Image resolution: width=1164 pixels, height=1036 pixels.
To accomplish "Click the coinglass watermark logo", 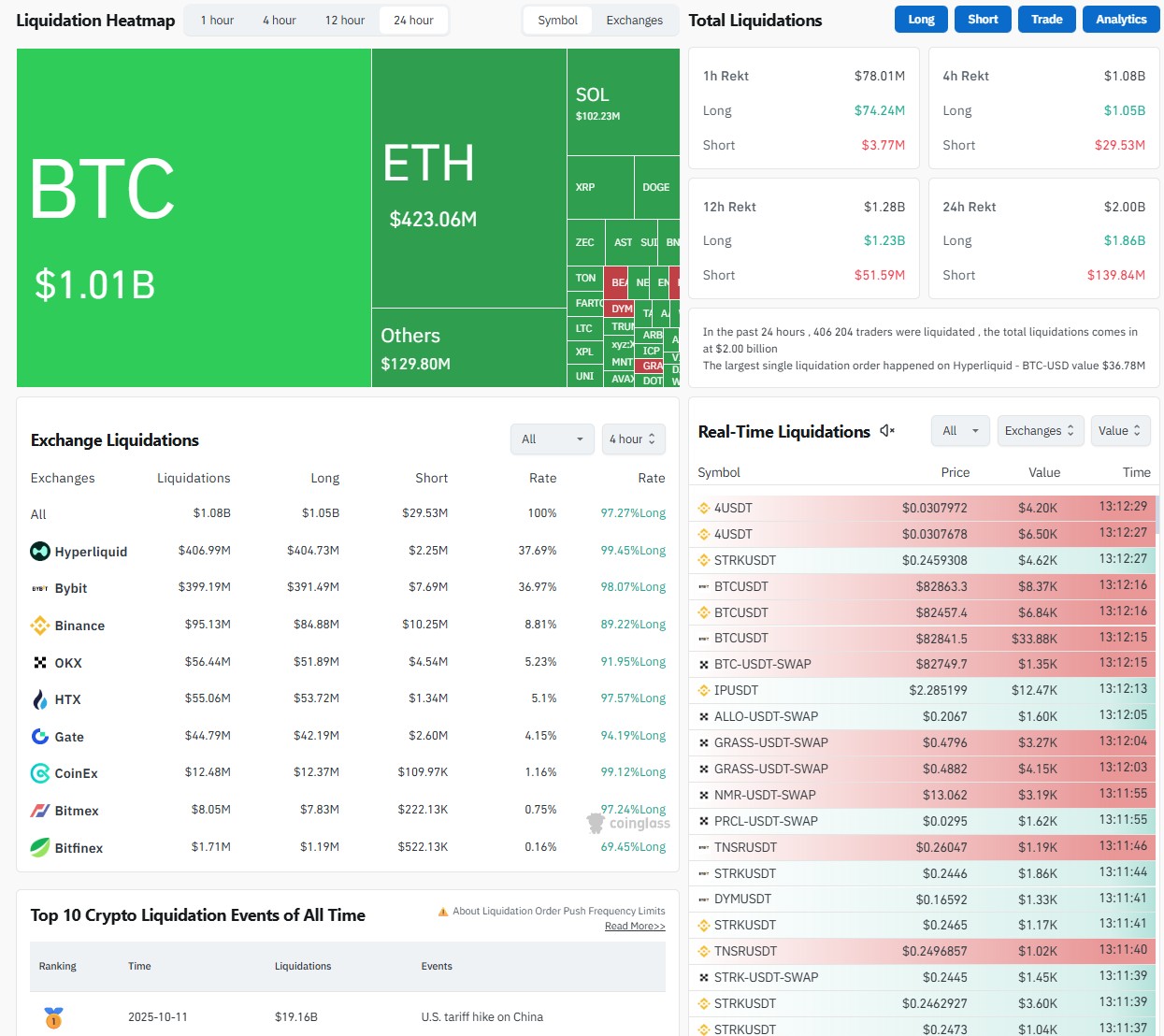I will [x=596, y=823].
